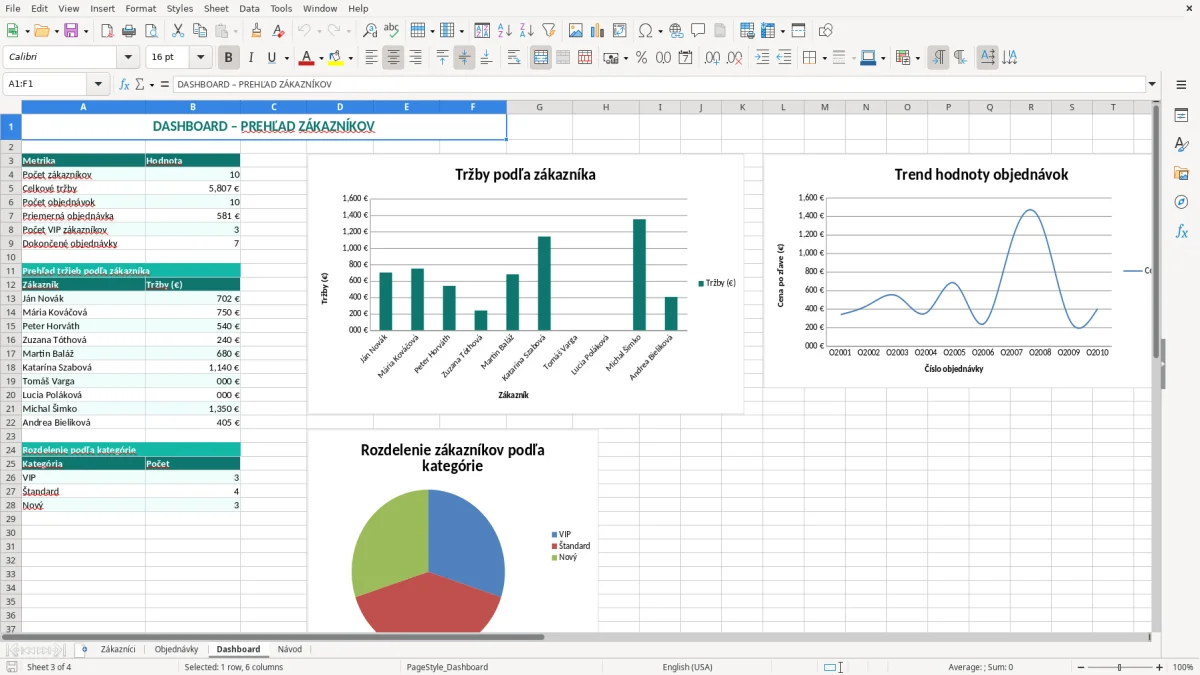The width and height of the screenshot is (1200, 675).
Task: Toggle Merge and Center Cells
Action: point(541,58)
